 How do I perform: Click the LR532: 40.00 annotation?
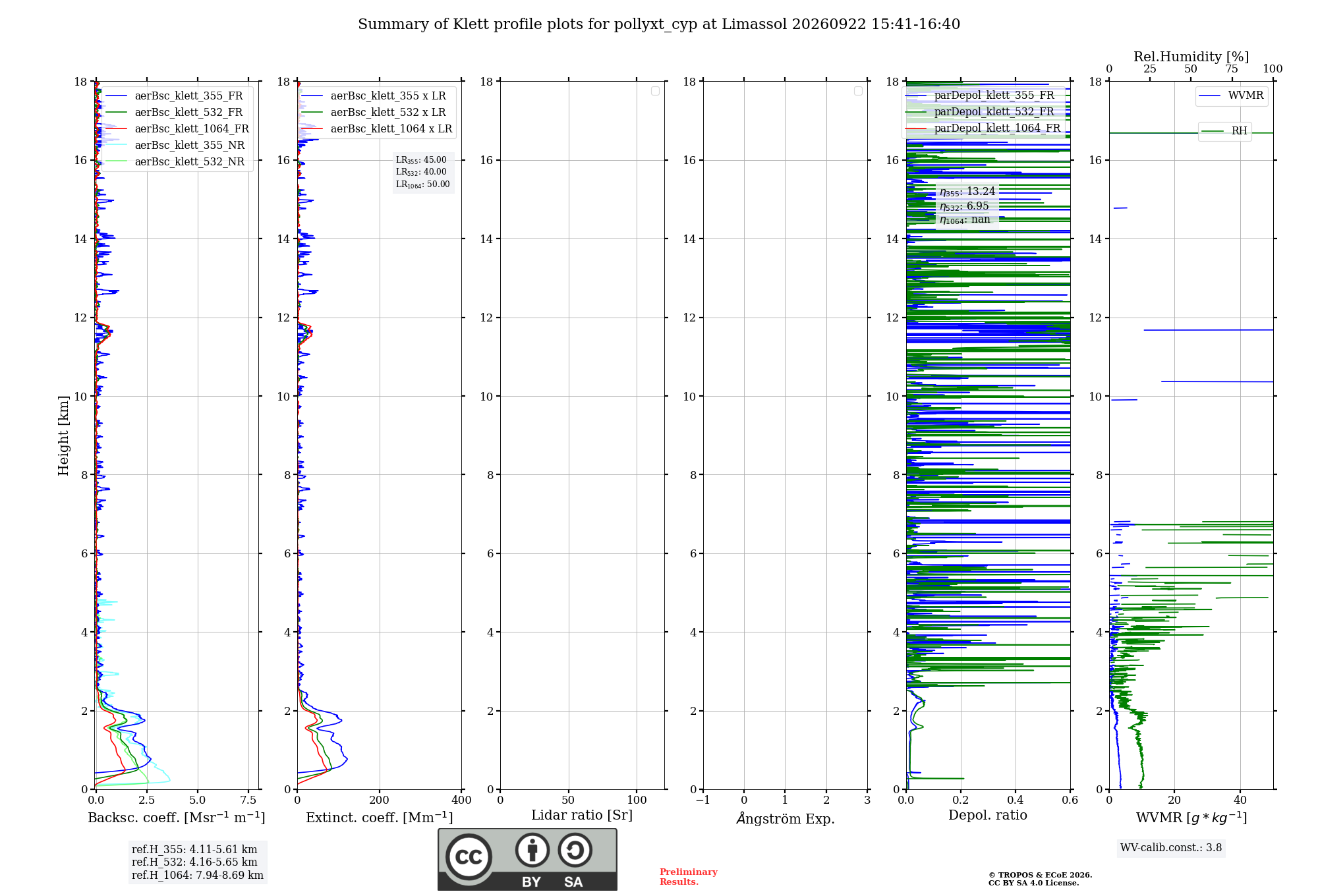point(421,172)
